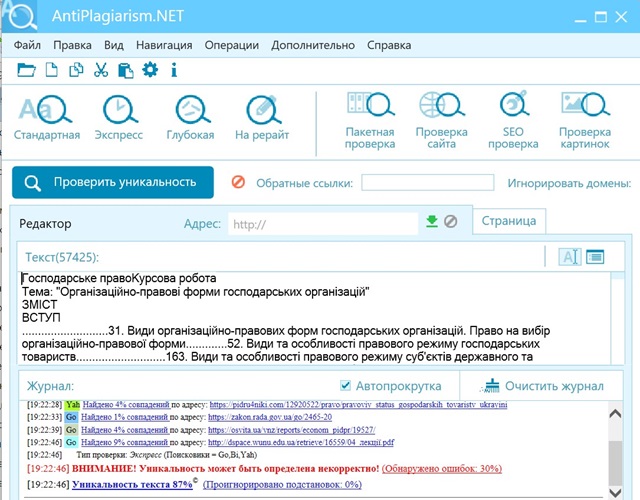Open the Вид menu
This screenshot has width=640, height=500.
113,45
